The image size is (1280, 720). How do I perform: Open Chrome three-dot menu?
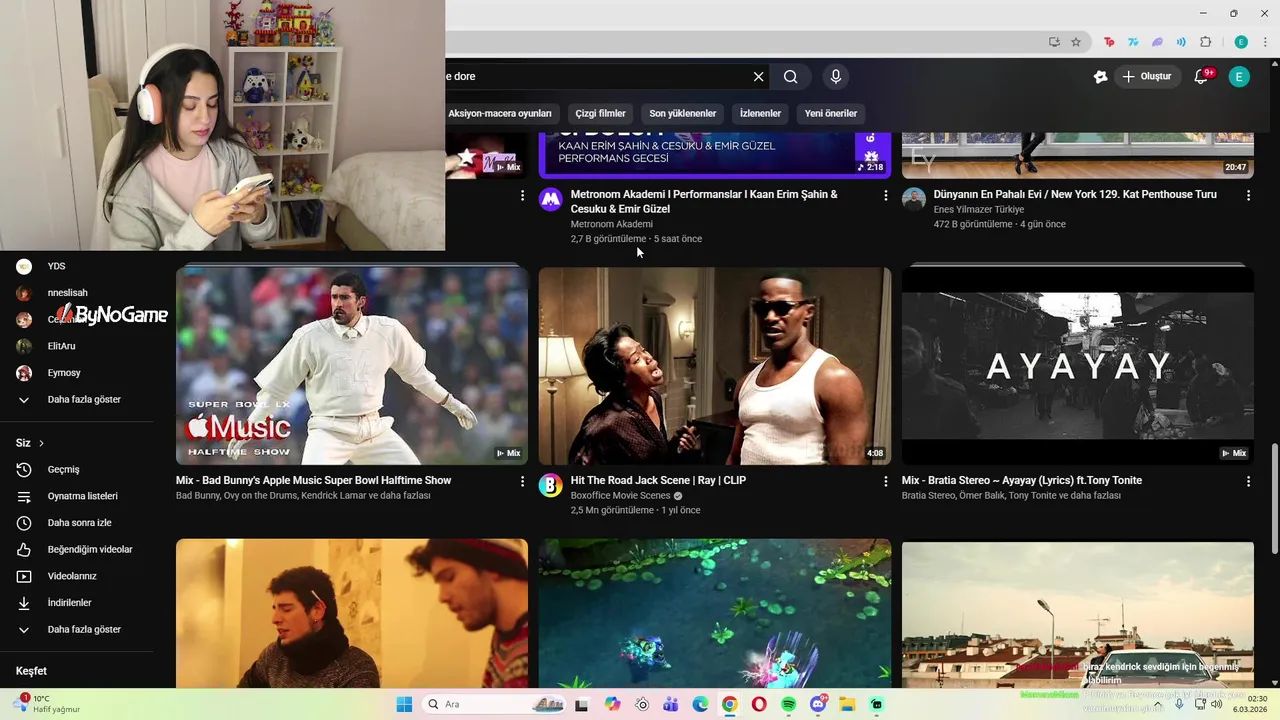(1265, 42)
